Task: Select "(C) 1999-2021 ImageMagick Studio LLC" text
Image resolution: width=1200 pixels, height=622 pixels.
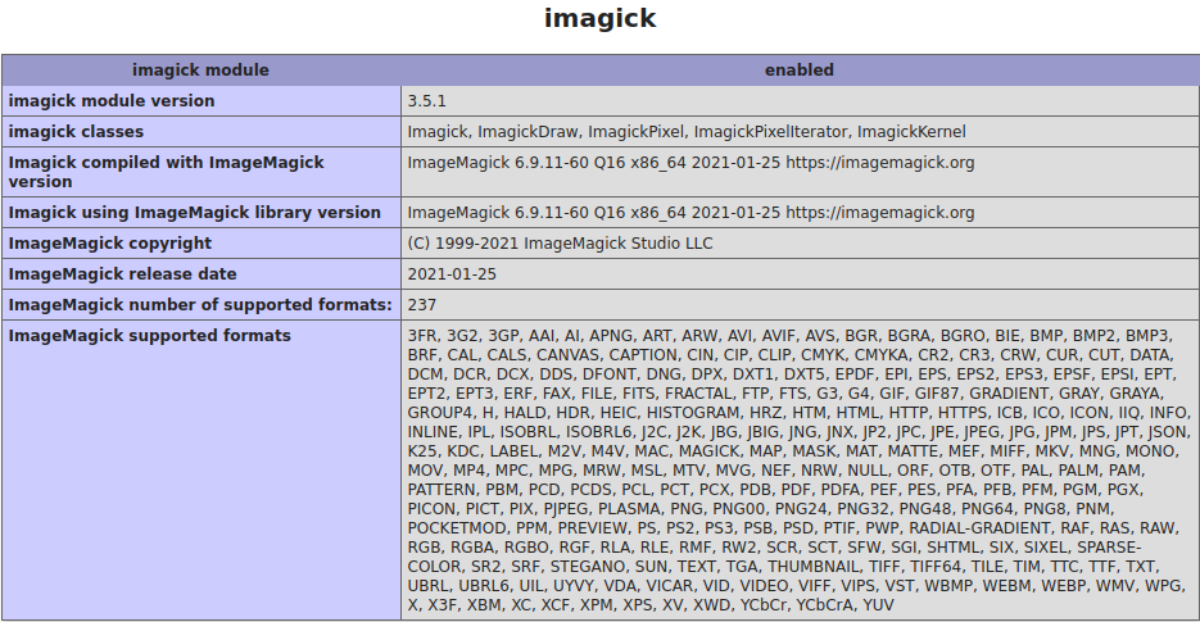Action: (x=560, y=243)
